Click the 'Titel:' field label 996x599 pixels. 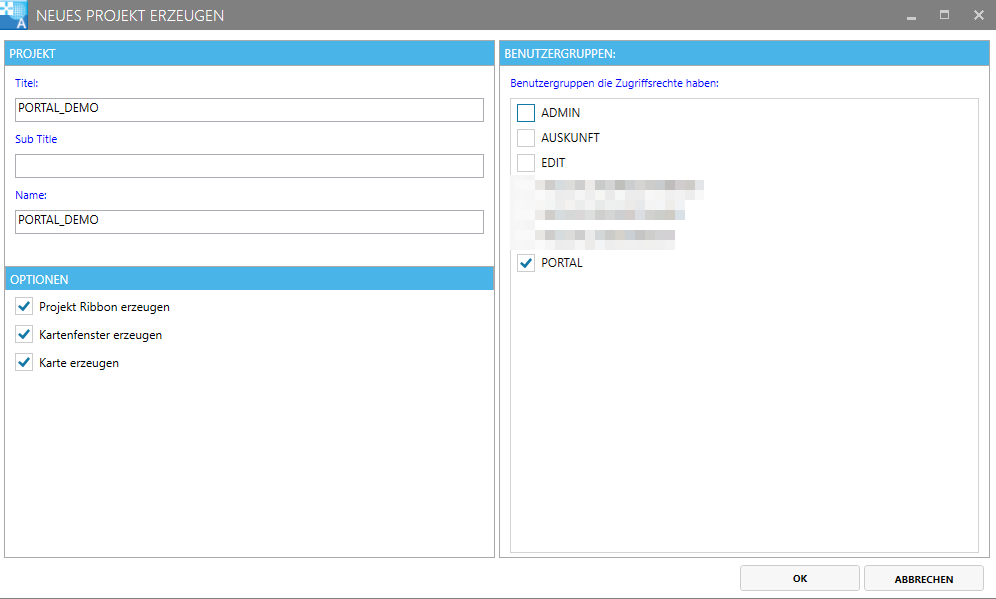27,83
